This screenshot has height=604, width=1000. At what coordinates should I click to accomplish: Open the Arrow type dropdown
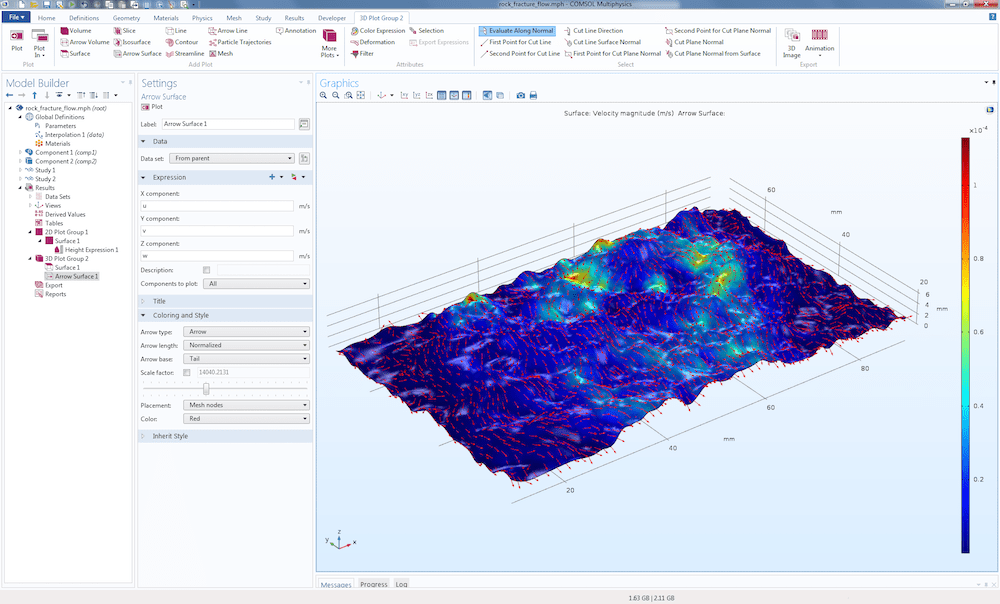pos(245,331)
